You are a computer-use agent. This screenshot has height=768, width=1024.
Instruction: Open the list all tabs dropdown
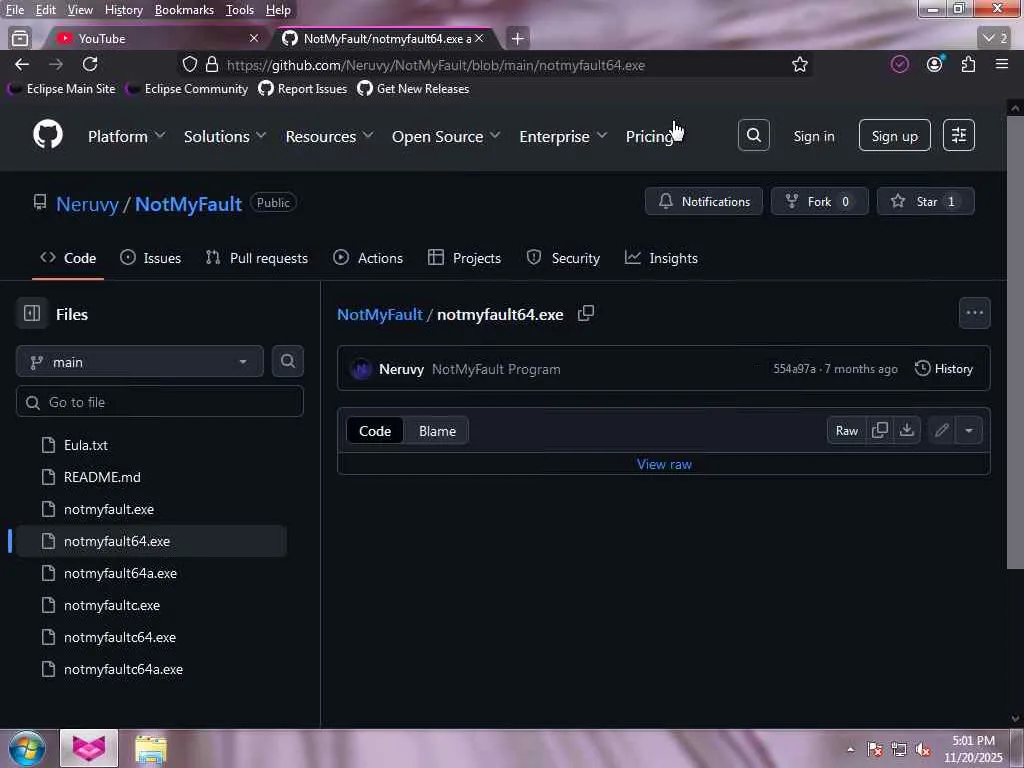pos(995,38)
